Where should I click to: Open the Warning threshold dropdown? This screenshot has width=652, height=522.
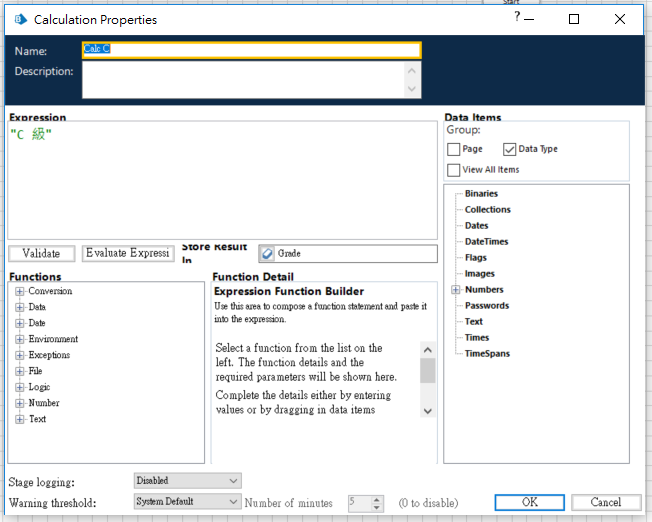pos(188,502)
